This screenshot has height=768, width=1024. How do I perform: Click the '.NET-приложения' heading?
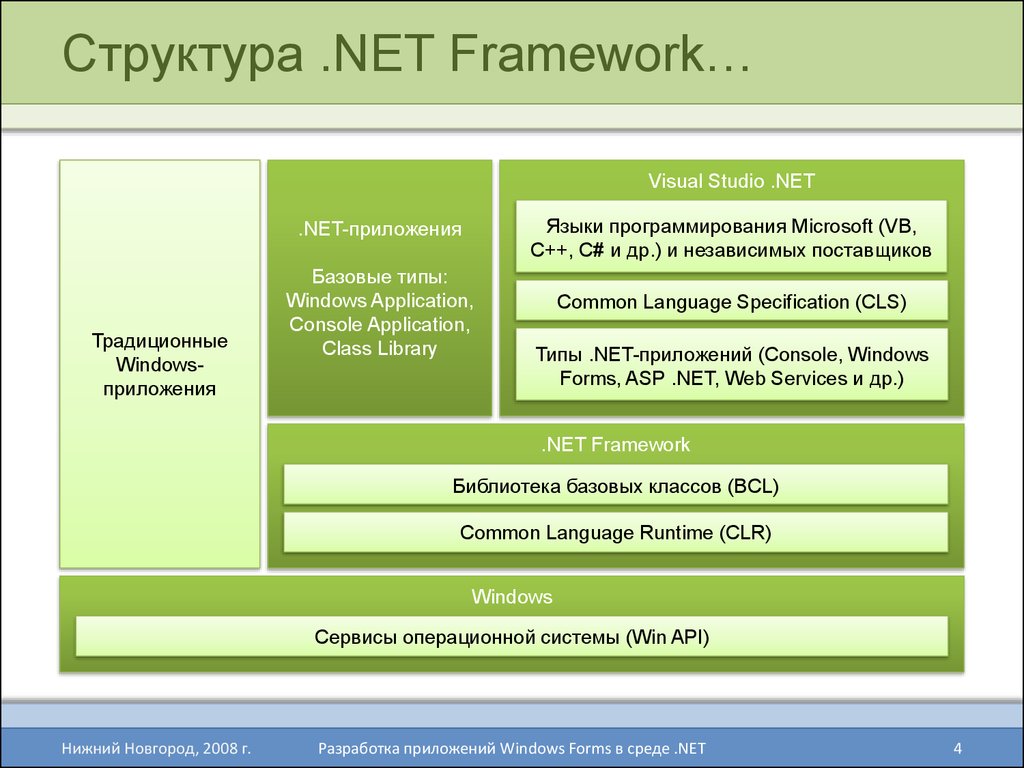(x=379, y=229)
